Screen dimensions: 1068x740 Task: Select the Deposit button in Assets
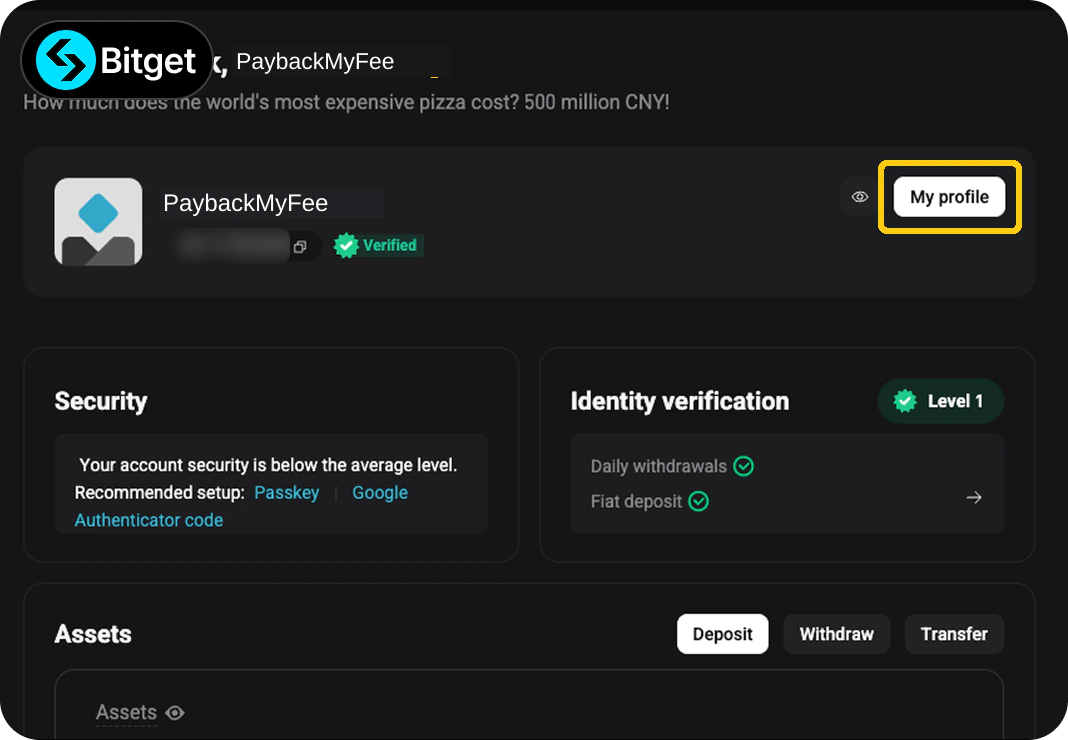(x=722, y=634)
